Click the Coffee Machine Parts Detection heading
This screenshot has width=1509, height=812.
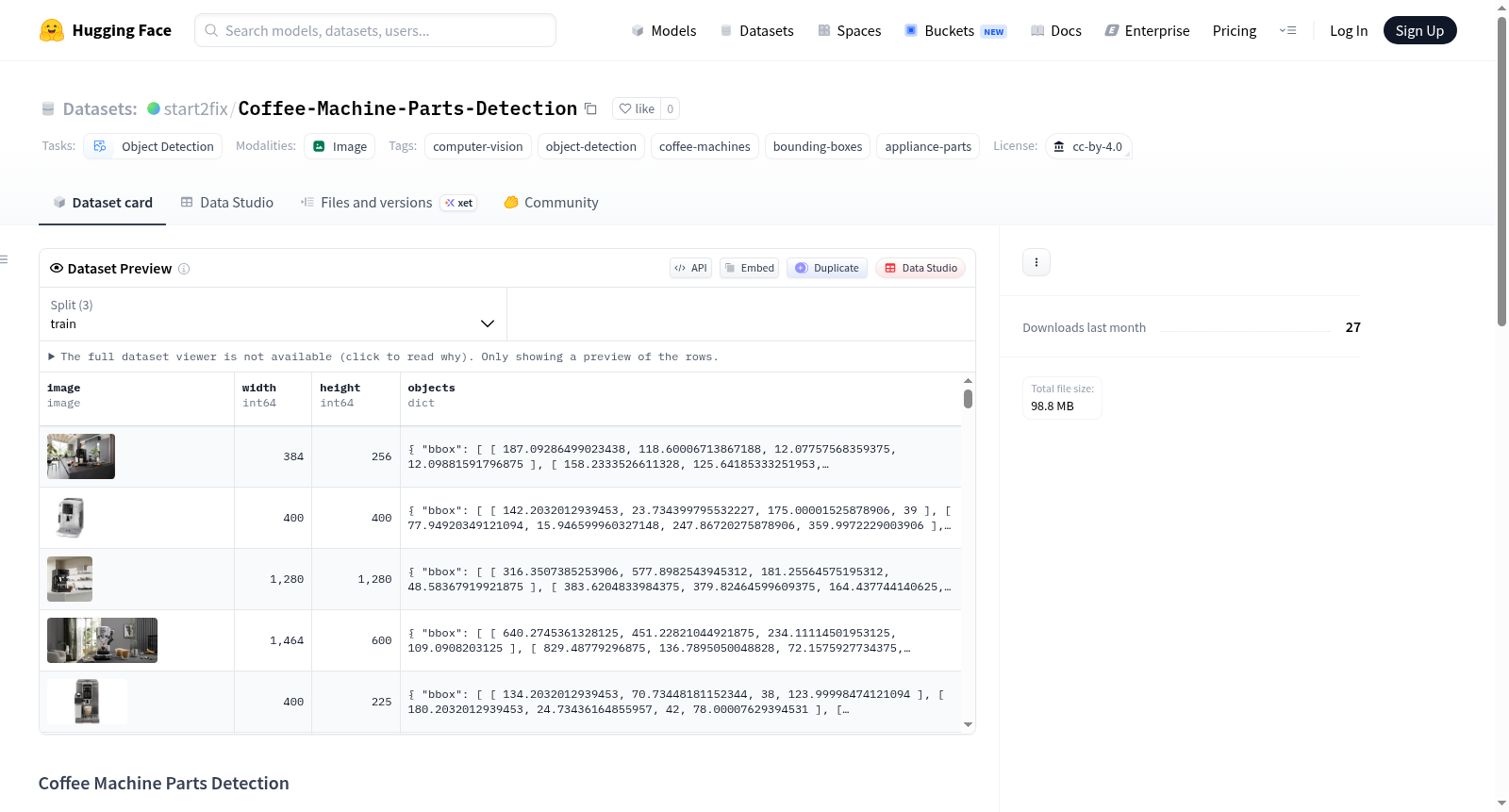(x=164, y=784)
